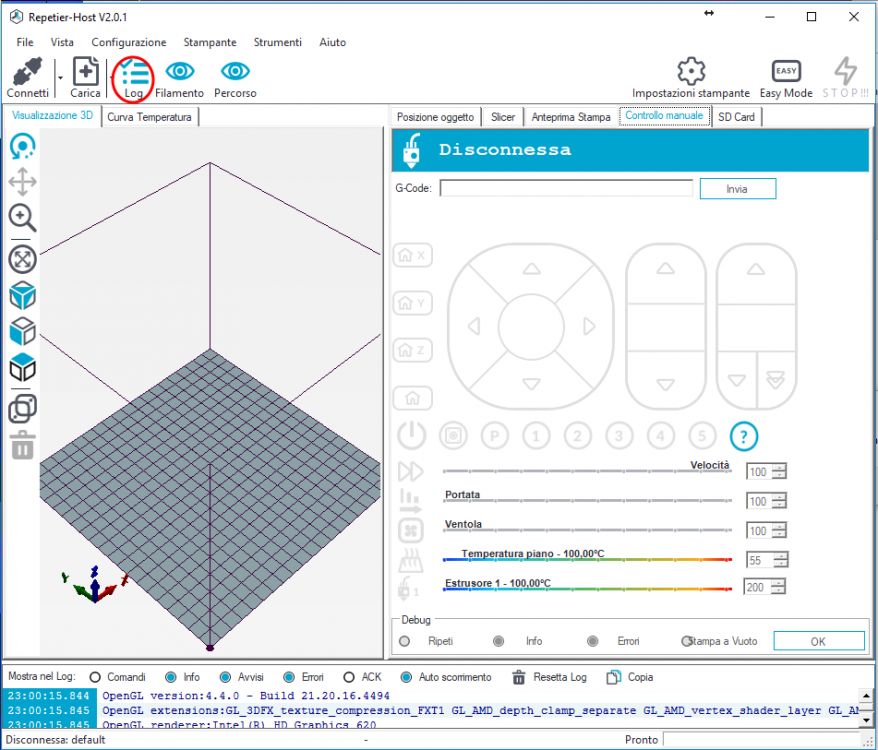
Task: Toggle the Log list icon
Action: pos(133,73)
